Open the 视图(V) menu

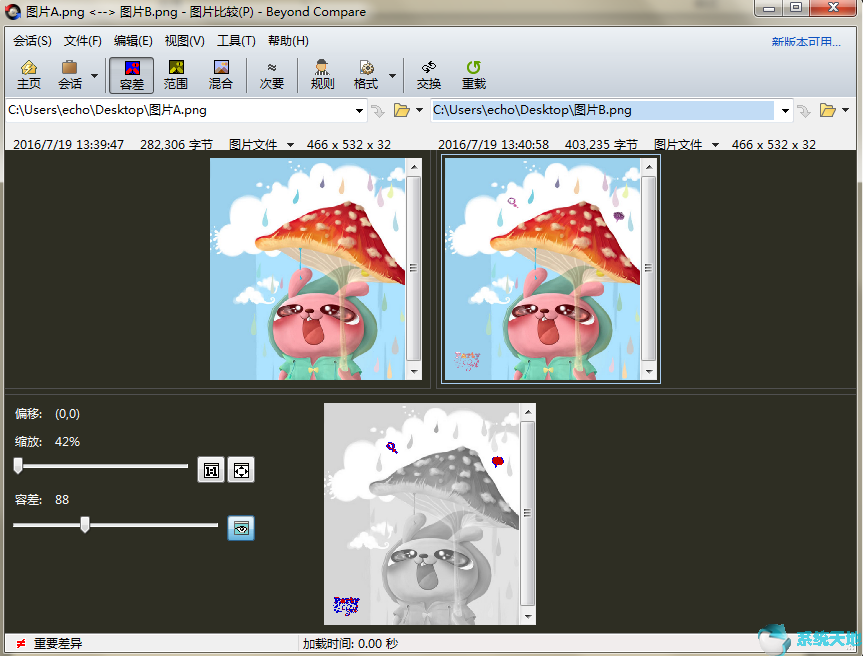[184, 41]
